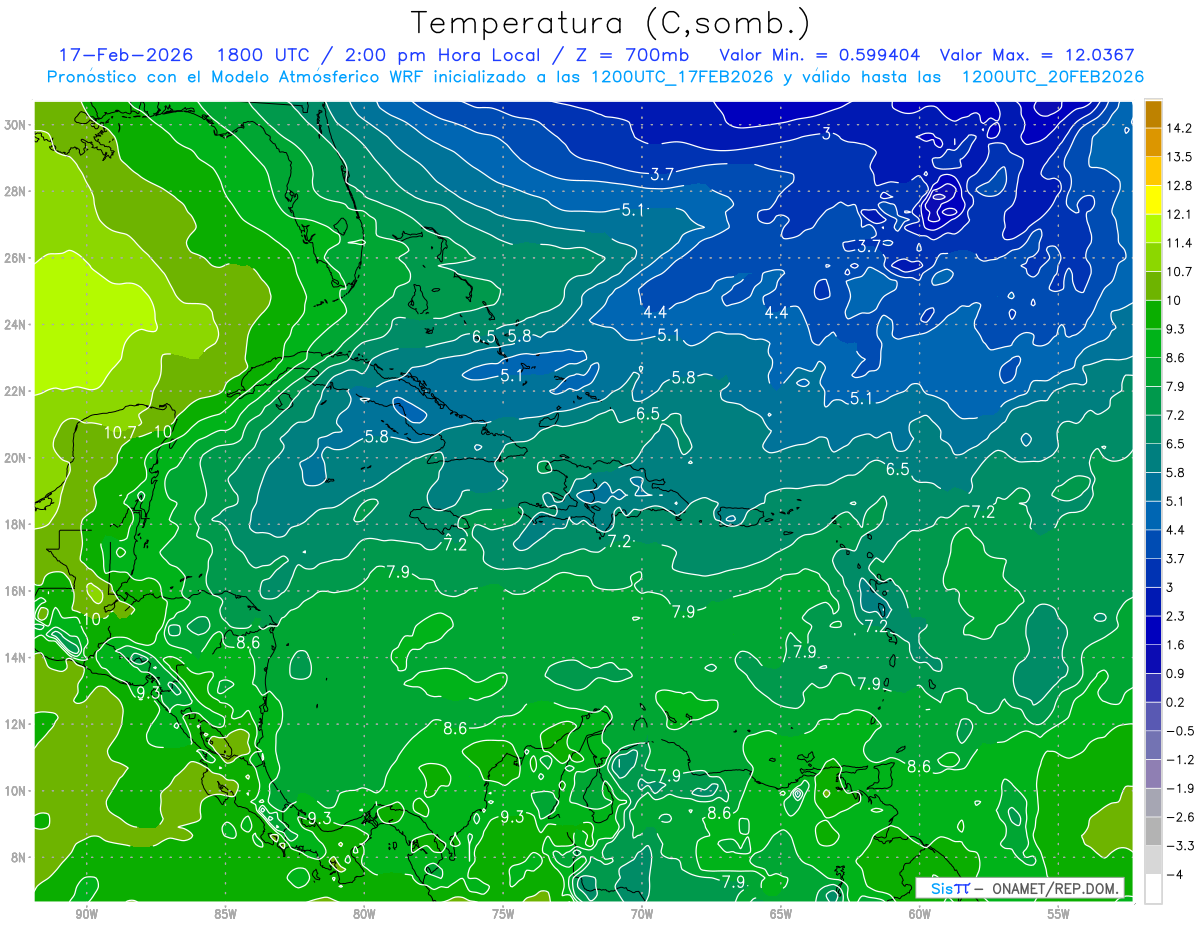
Task: Click the '10.7' contour label on the map
Action: pyautogui.click(x=120, y=432)
